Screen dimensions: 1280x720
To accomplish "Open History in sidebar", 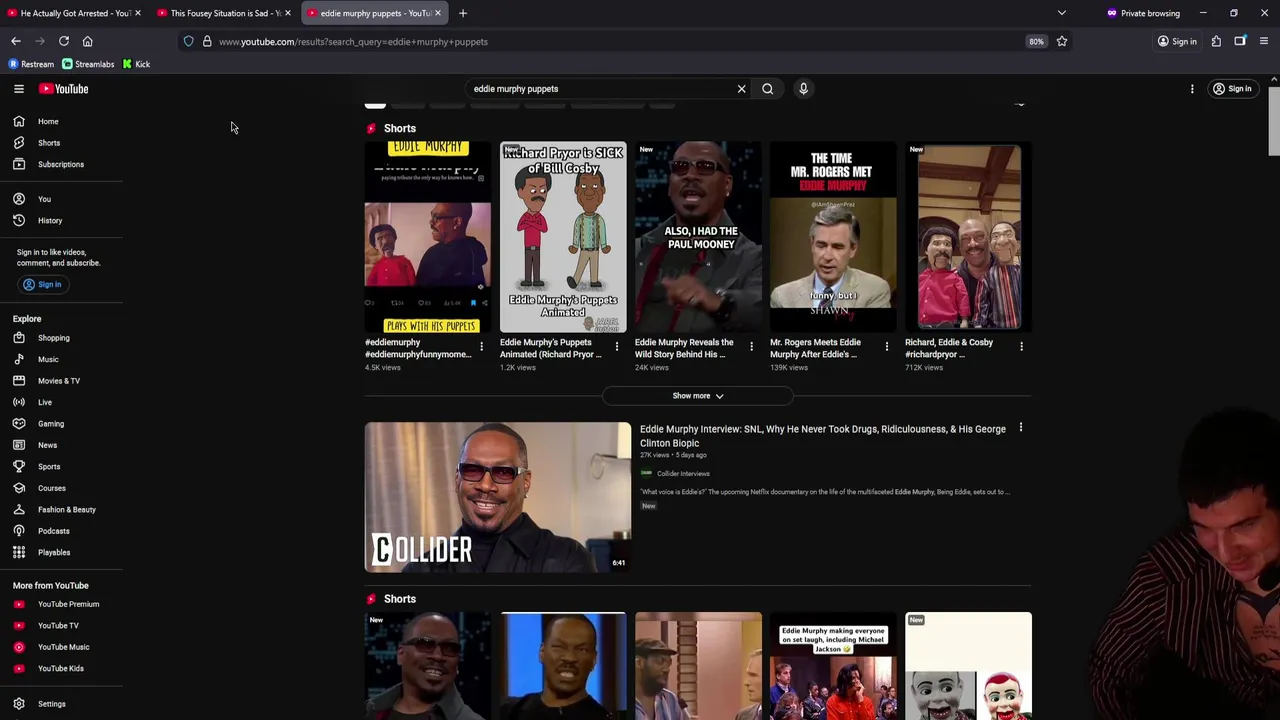I will coord(50,221).
